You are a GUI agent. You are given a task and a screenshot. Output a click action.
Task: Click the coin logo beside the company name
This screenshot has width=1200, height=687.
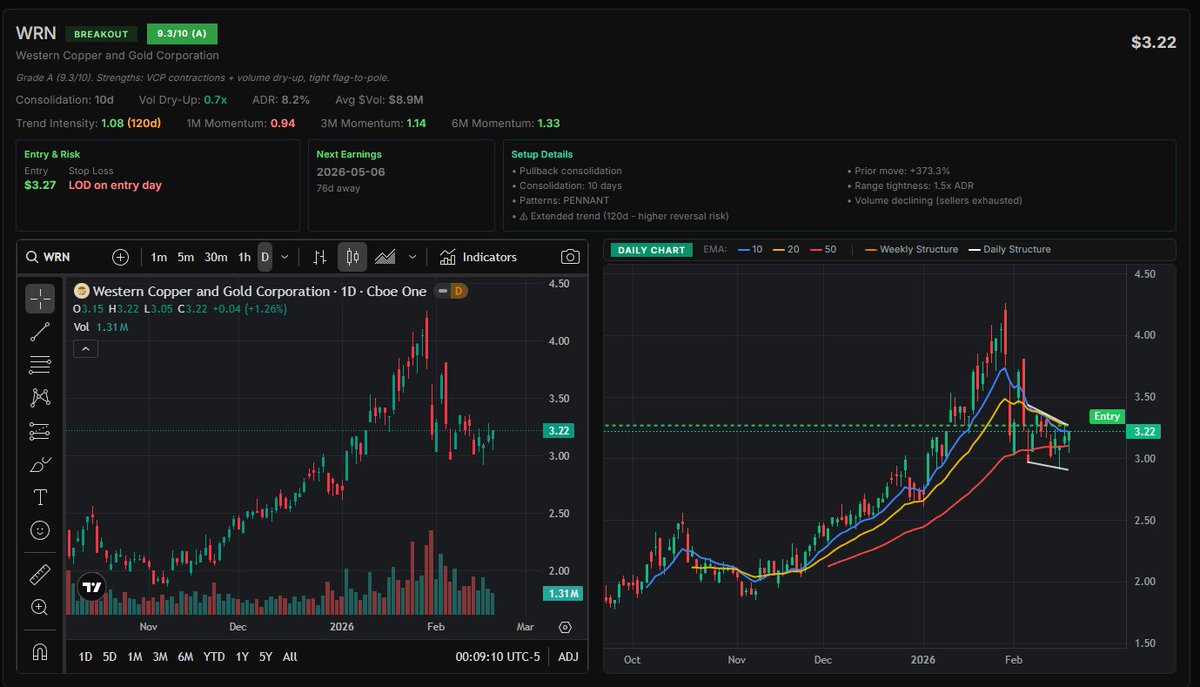pyautogui.click(x=82, y=291)
